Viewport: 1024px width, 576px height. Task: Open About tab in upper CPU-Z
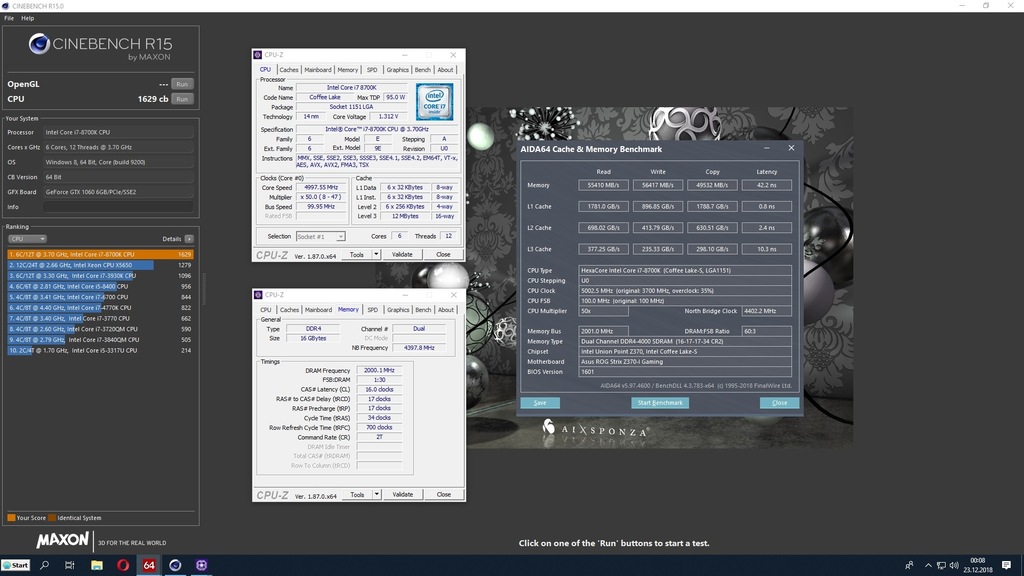pos(445,70)
